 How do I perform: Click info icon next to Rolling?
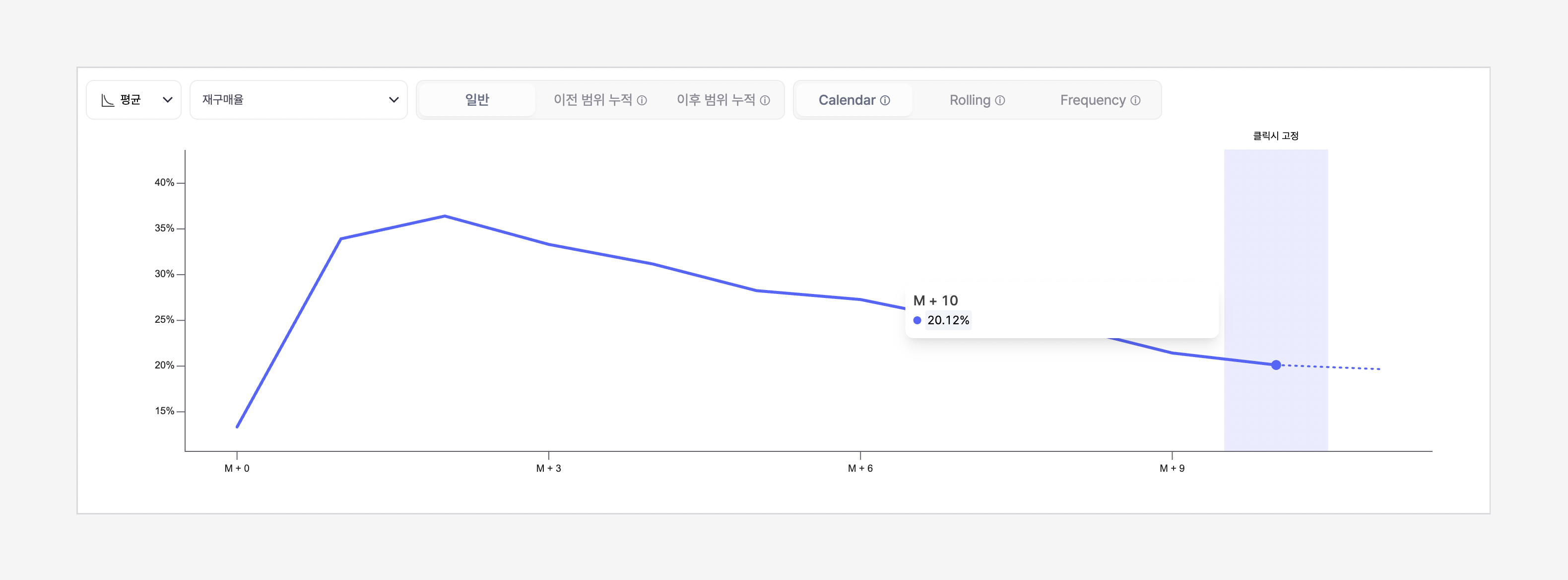tap(1000, 100)
